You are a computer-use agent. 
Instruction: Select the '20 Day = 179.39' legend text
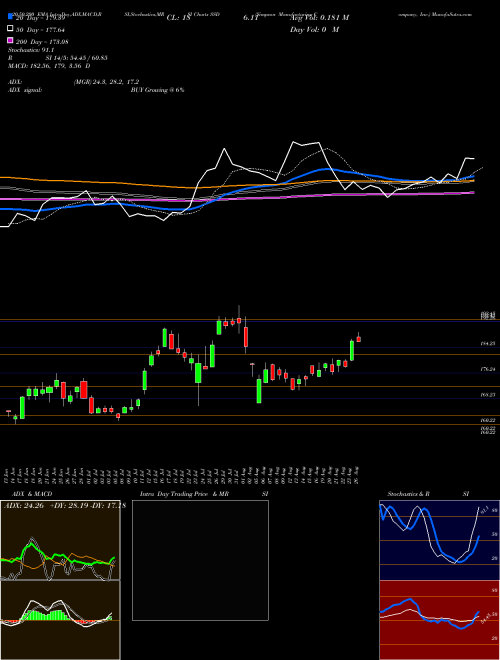tap(39, 18)
